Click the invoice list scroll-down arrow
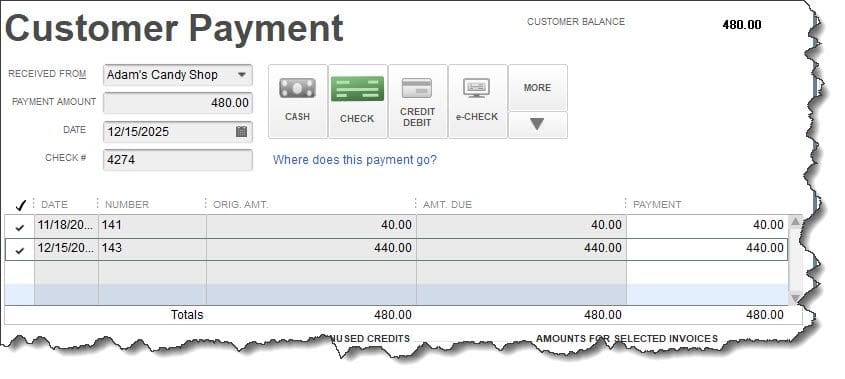Viewport: 845px width, 379px height. point(795,298)
